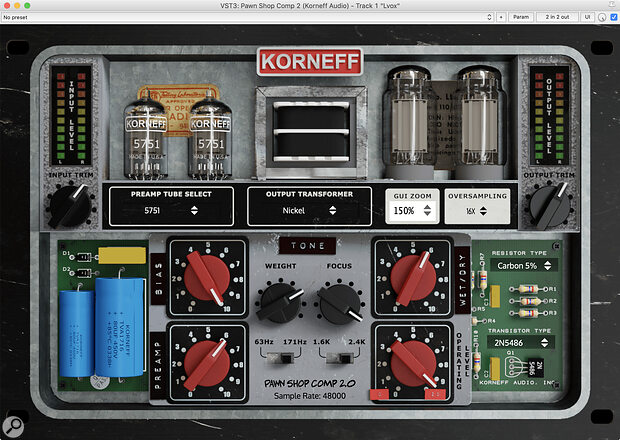The height and width of the screenshot is (440, 620).
Task: Toggle the 63Hz / 171Hz weight switch
Action: click(280, 359)
